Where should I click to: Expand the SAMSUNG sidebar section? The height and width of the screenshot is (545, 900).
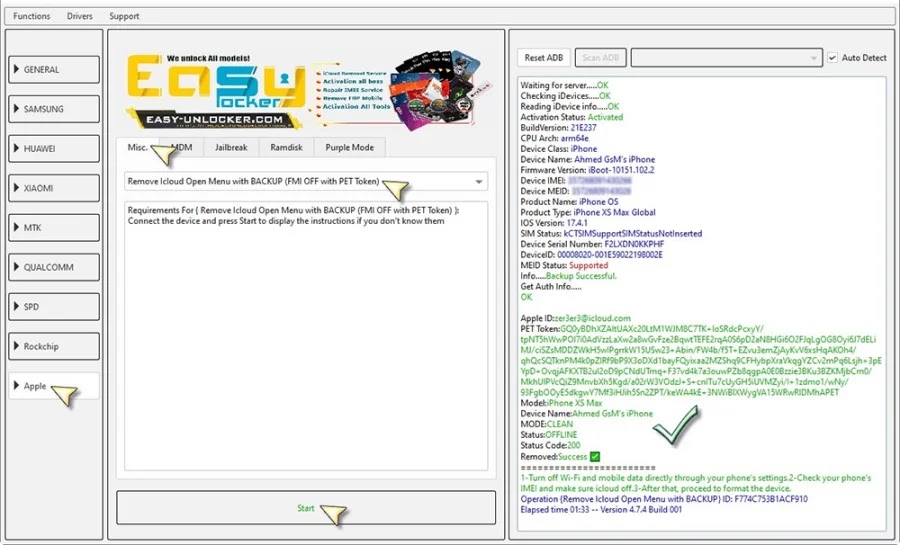tap(54, 109)
